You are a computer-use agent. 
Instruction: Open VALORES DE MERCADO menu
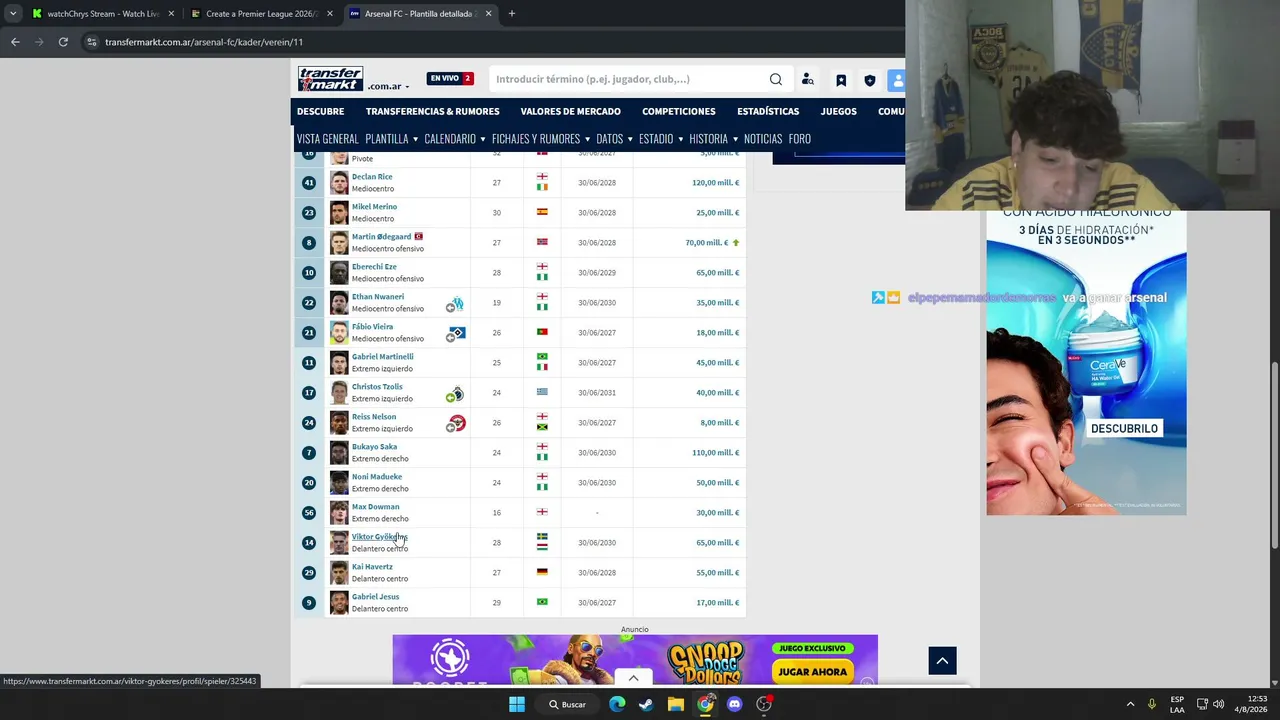click(570, 111)
